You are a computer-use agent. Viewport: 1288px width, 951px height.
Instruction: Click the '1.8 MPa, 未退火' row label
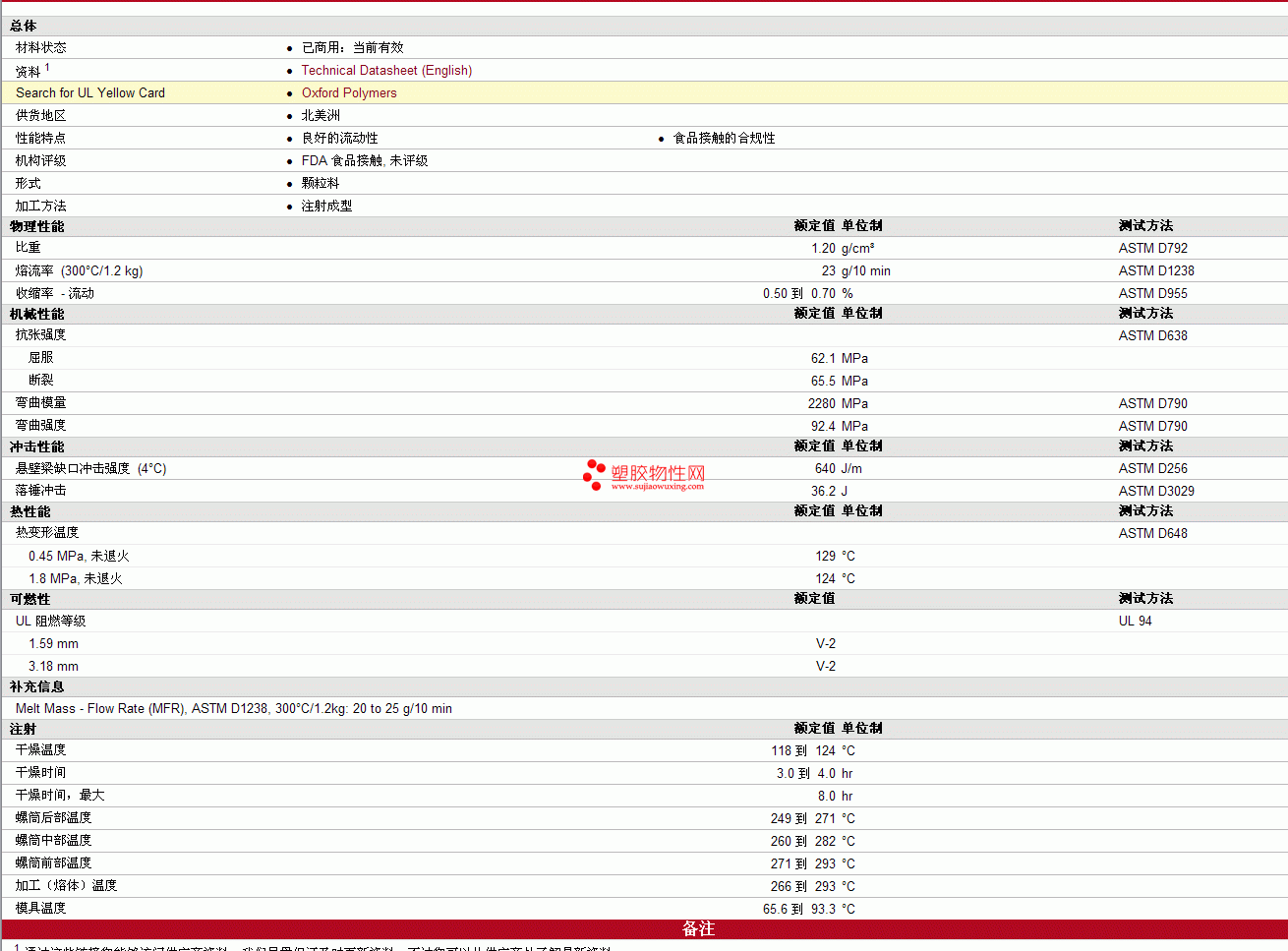[x=76, y=579]
